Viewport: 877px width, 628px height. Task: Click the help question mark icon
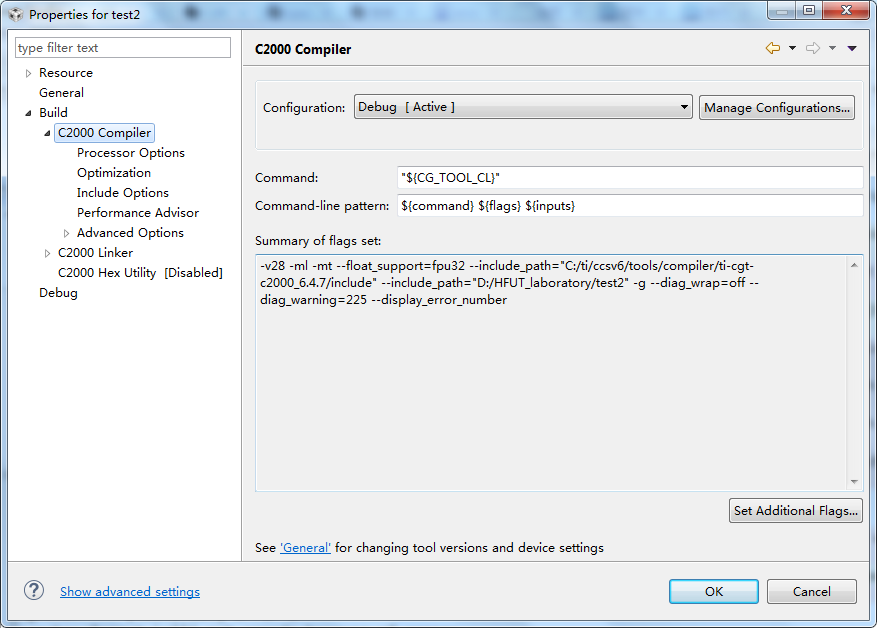click(x=34, y=591)
